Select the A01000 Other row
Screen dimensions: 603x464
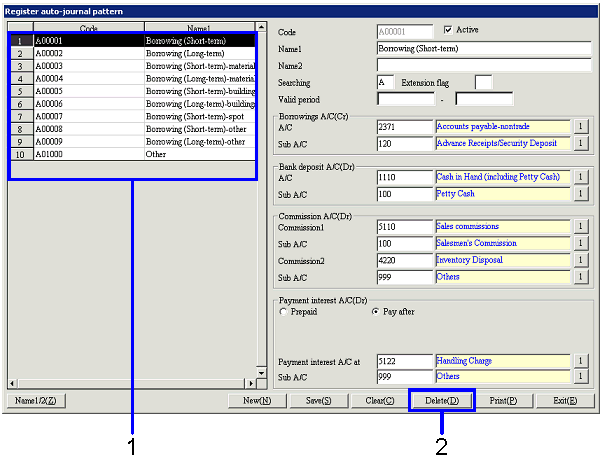(x=140, y=155)
